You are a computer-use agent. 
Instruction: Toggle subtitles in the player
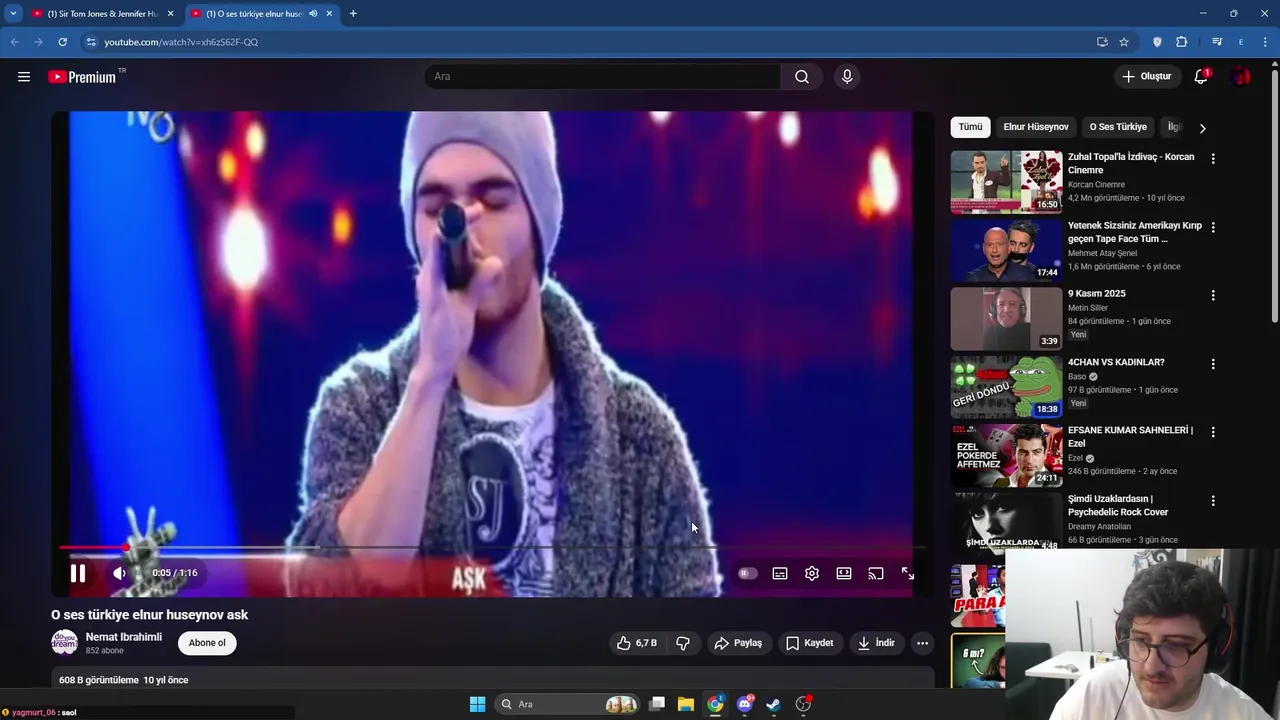(x=780, y=573)
